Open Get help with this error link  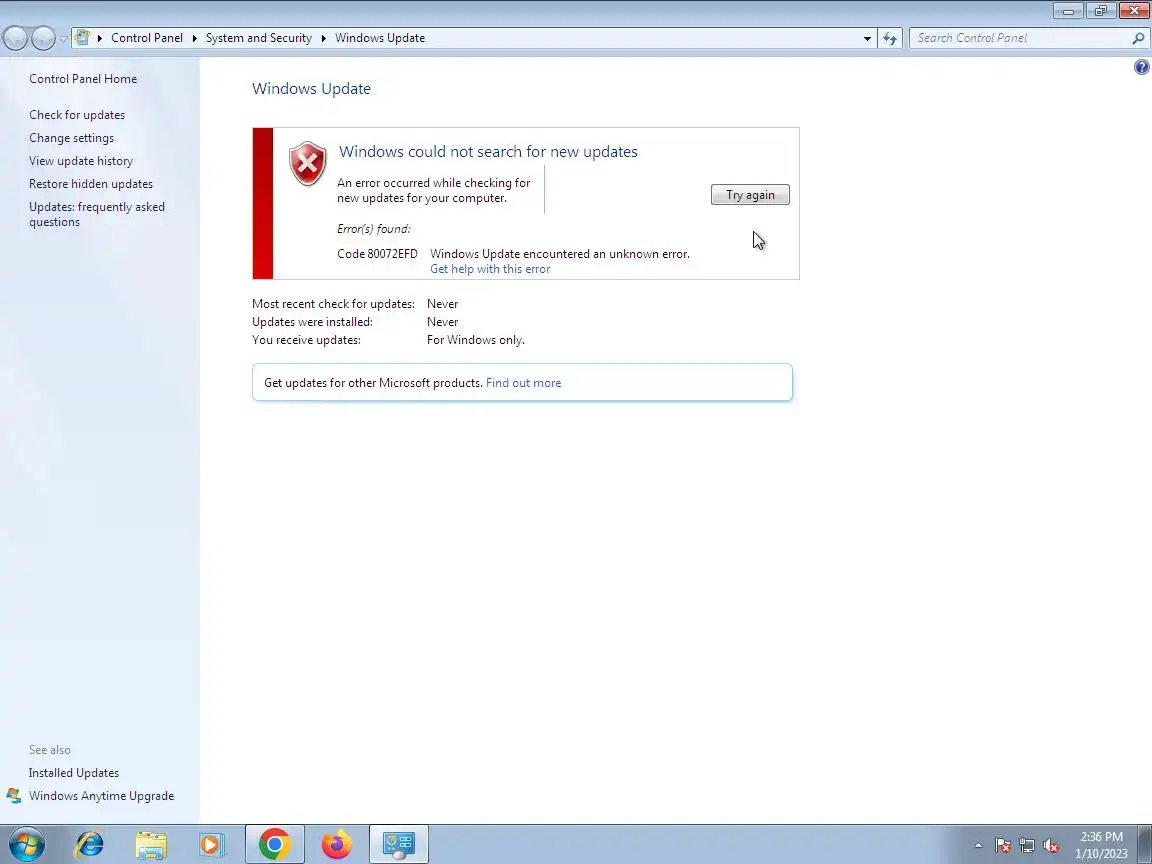(x=490, y=269)
